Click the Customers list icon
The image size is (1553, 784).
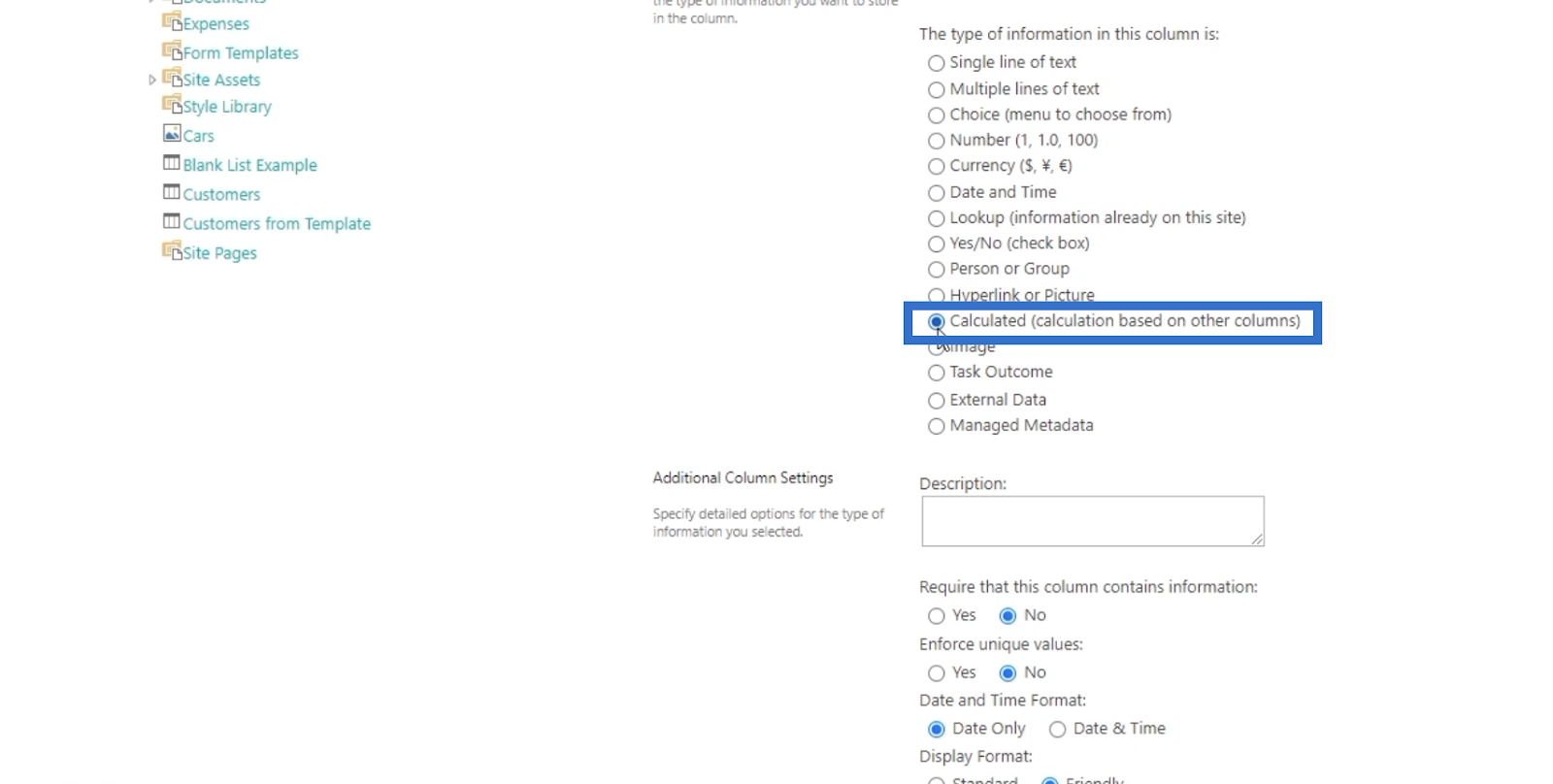click(x=172, y=192)
